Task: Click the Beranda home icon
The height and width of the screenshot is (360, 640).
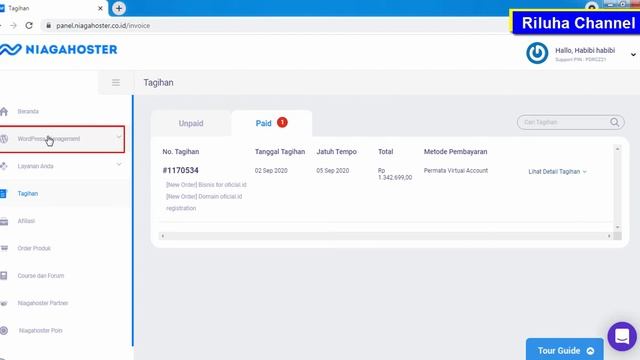Action: tap(4, 111)
